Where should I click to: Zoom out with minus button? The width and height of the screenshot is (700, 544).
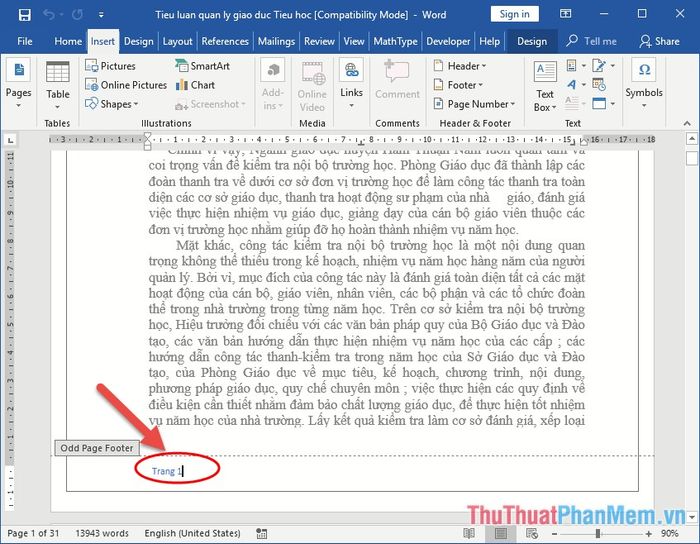click(x=554, y=534)
